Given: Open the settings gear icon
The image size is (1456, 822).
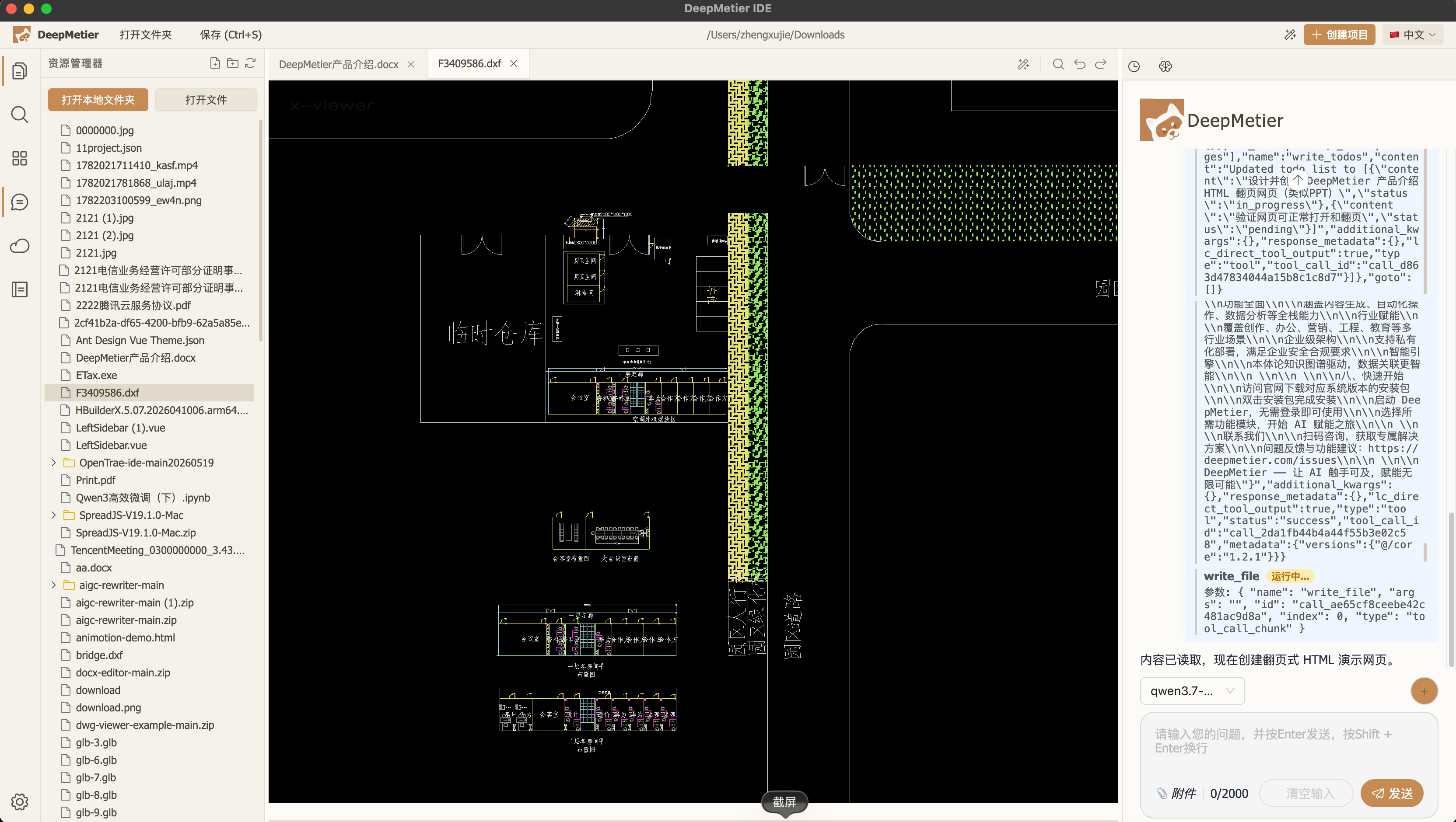Looking at the screenshot, I should pyautogui.click(x=20, y=801).
